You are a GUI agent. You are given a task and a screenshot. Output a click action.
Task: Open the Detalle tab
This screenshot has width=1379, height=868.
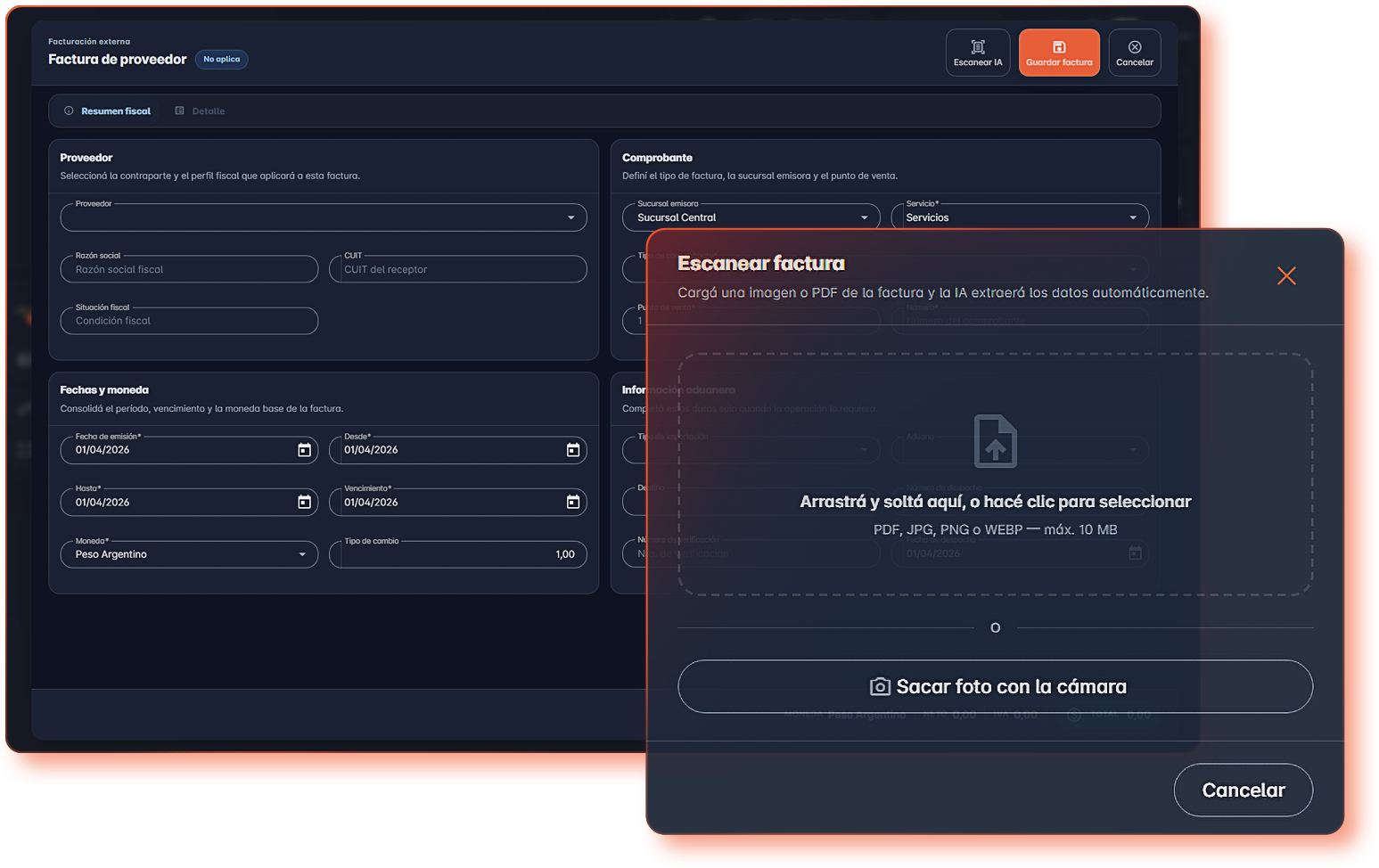pyautogui.click(x=200, y=111)
